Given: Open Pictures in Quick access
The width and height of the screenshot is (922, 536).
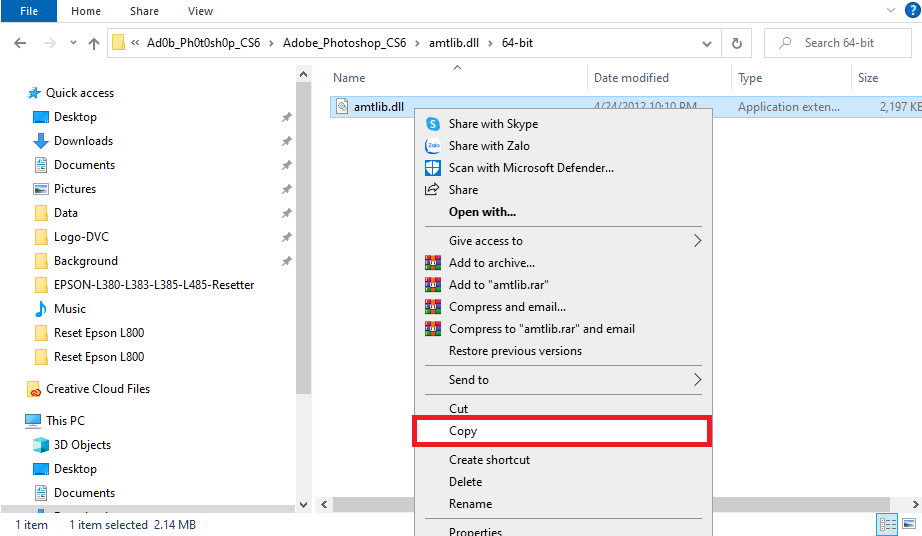Looking at the screenshot, I should (x=75, y=189).
